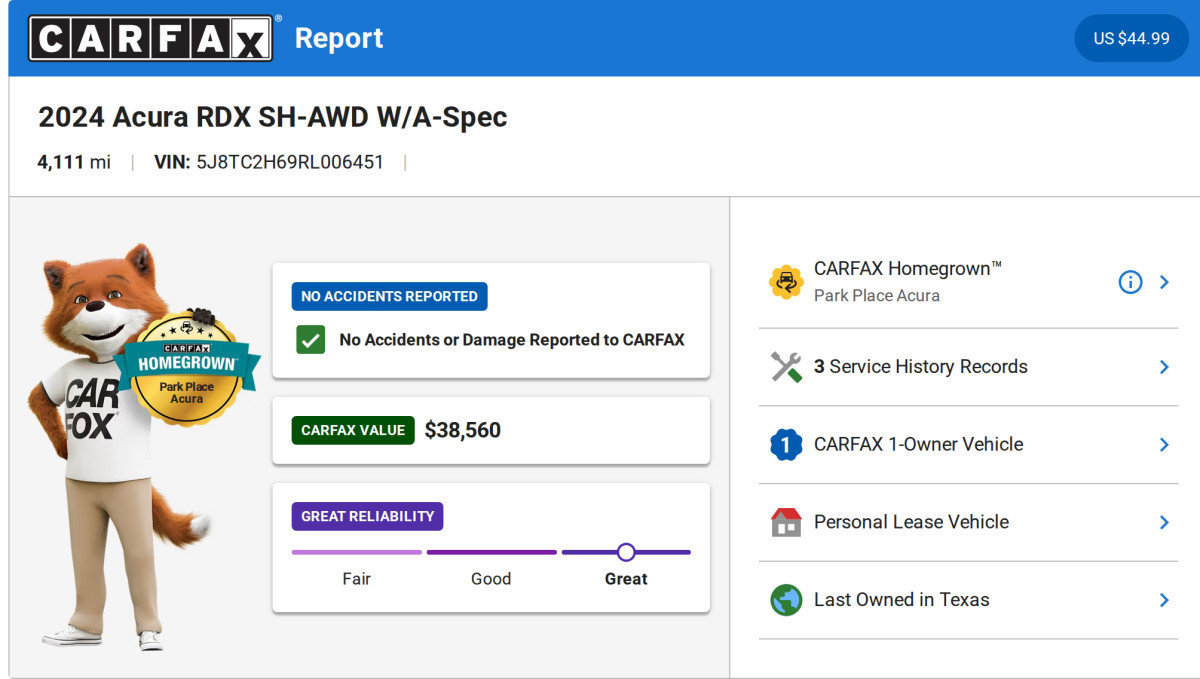The height and width of the screenshot is (679, 1200).
Task: Click the blue 1-Owner badge icon
Action: tap(786, 444)
